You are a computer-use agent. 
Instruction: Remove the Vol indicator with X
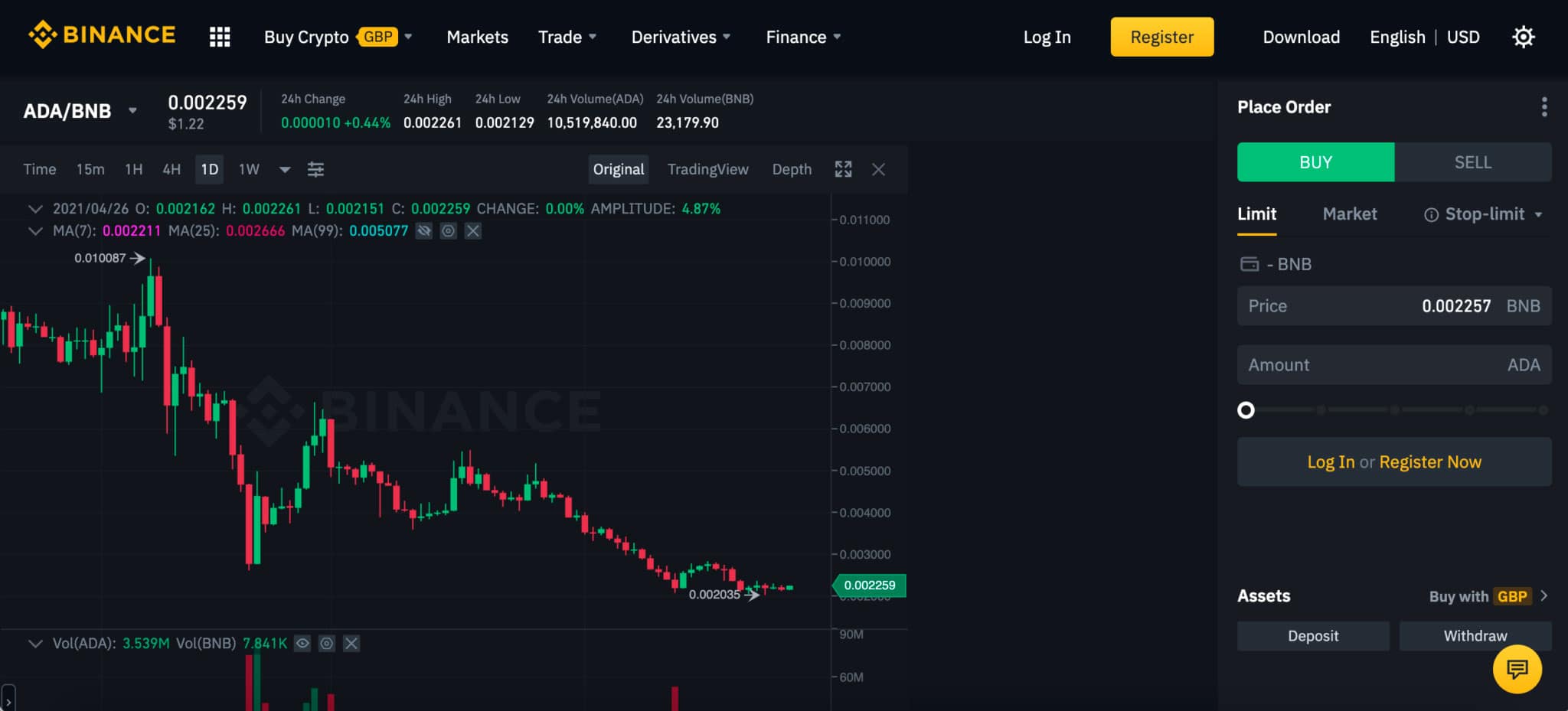(x=351, y=643)
